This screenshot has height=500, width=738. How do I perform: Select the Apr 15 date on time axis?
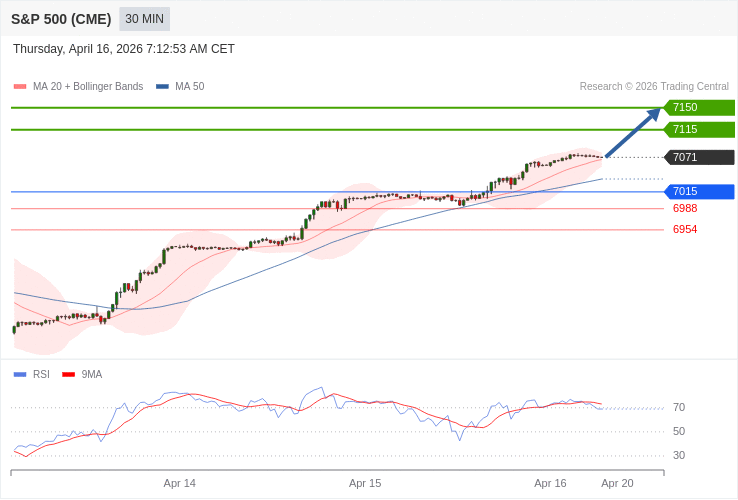[x=365, y=484]
